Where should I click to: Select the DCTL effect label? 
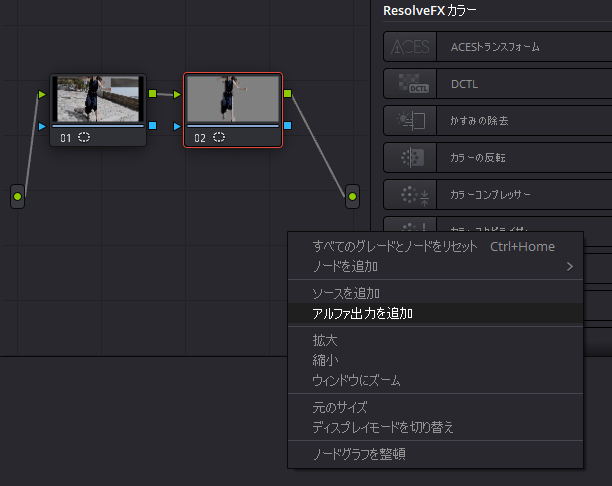coord(464,84)
